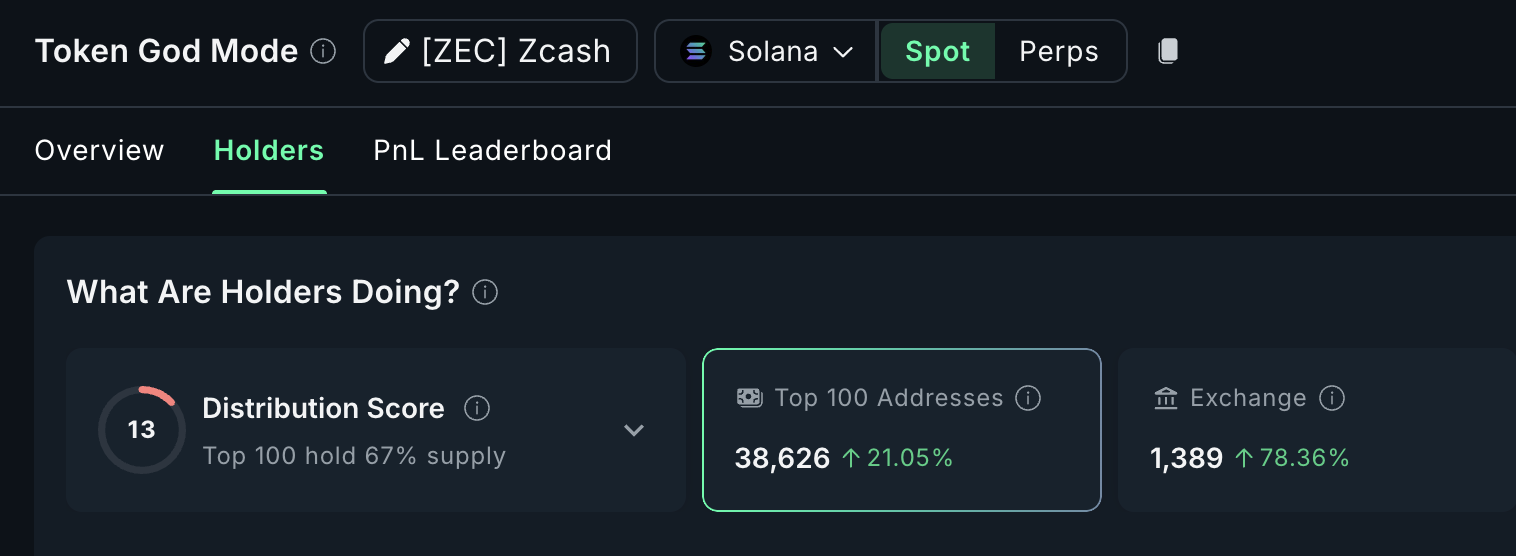1516x556 pixels.
Task: Switch to Spot trading mode
Action: 937,51
